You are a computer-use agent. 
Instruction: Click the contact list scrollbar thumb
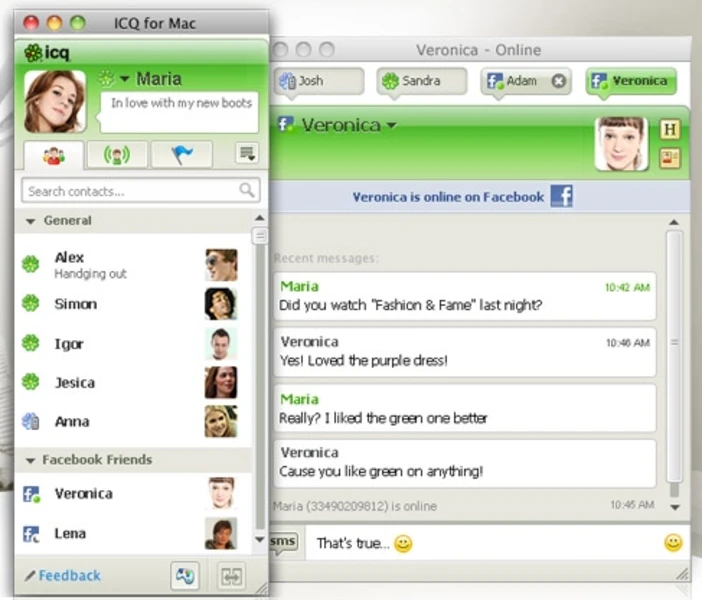click(260, 237)
